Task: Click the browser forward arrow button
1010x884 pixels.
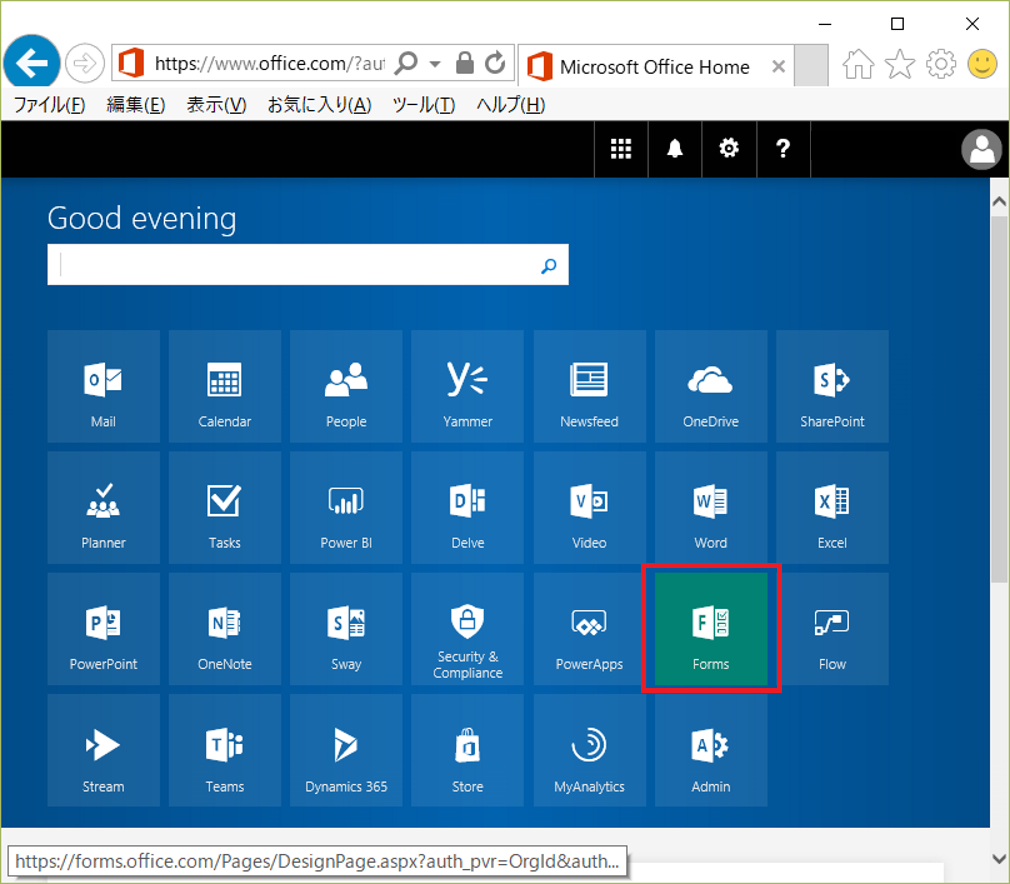Action: (x=84, y=63)
